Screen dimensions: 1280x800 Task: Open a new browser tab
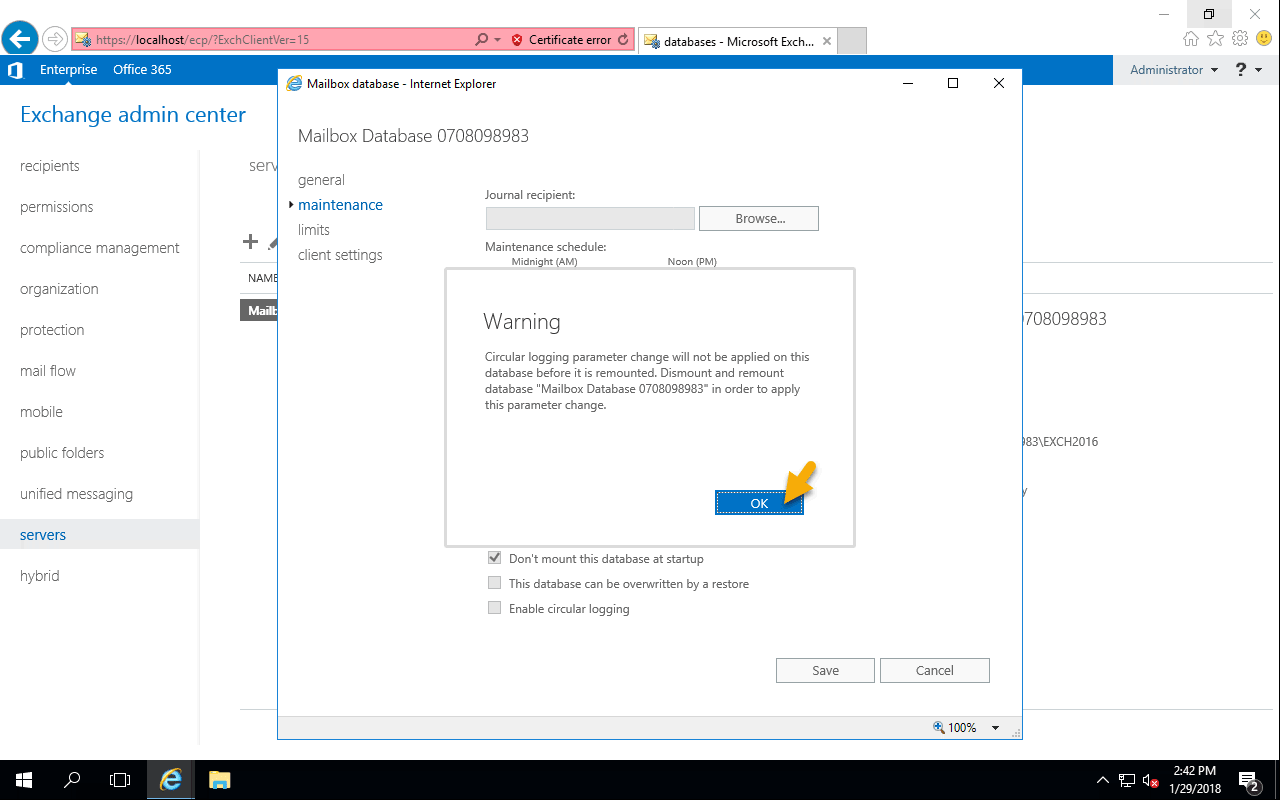[851, 41]
